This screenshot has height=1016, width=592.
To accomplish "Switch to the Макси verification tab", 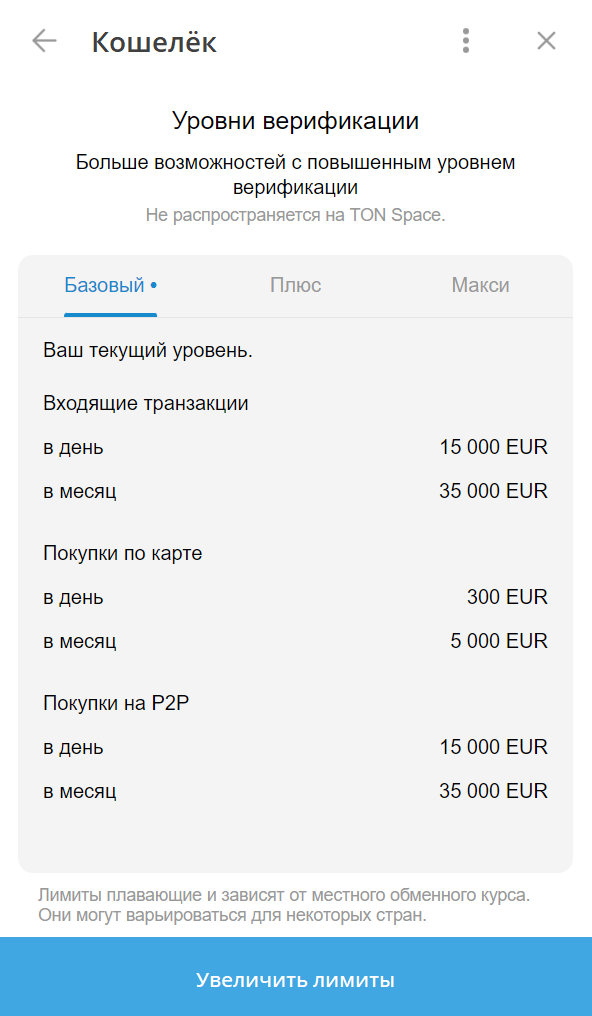I will click(481, 285).
